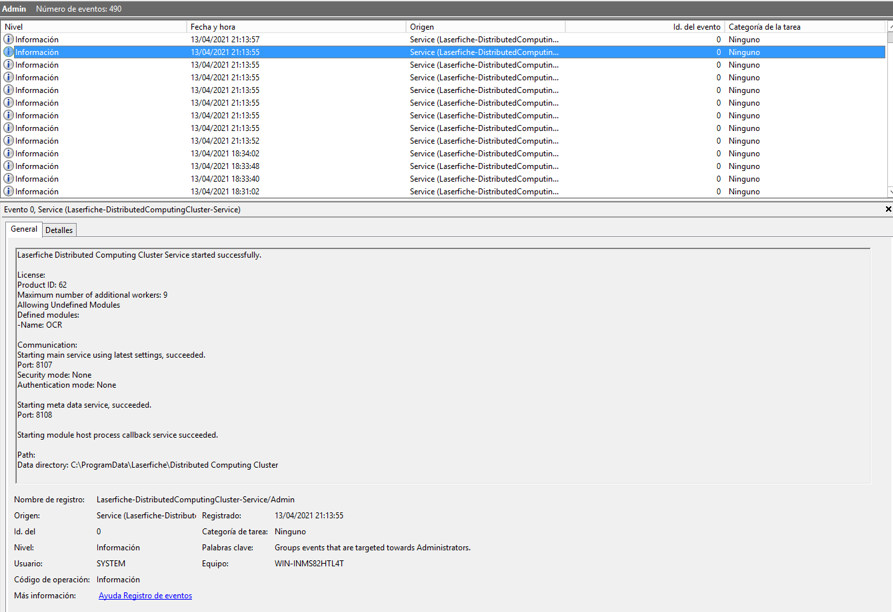
Task: Click the info icon of the 21:13:52 event
Action: [9, 141]
